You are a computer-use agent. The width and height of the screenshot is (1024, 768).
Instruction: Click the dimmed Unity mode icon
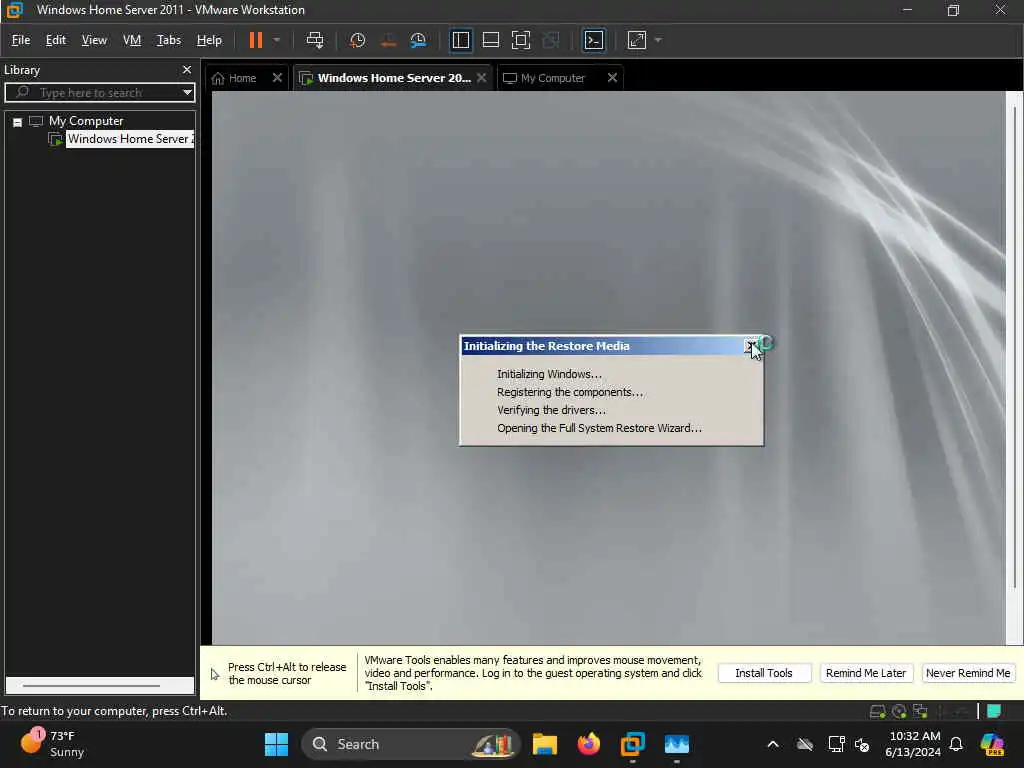coord(551,40)
